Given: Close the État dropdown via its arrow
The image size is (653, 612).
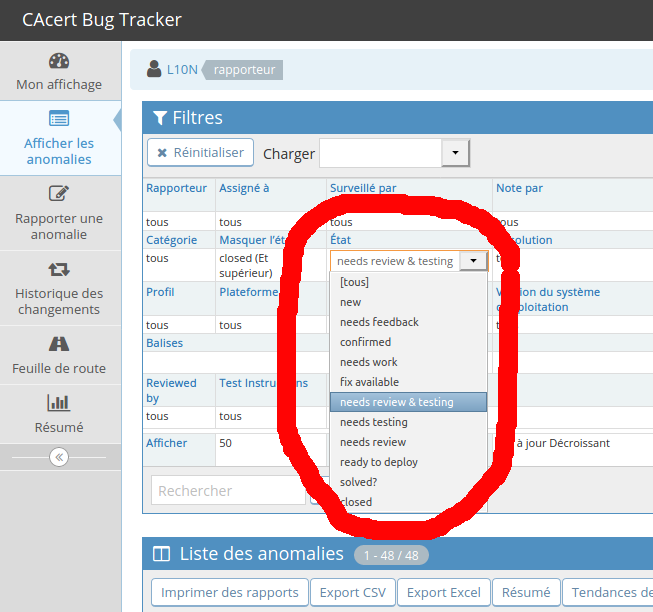Looking at the screenshot, I should click(x=477, y=261).
